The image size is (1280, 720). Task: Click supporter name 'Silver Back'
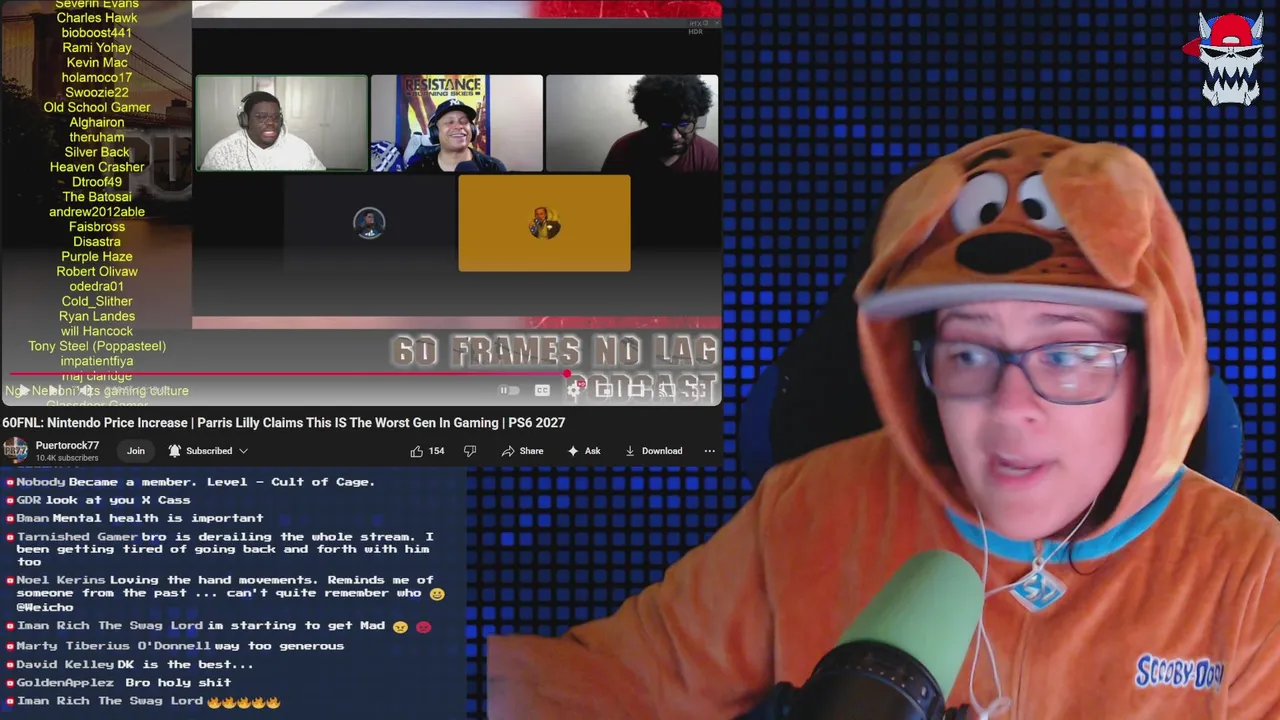(97, 152)
